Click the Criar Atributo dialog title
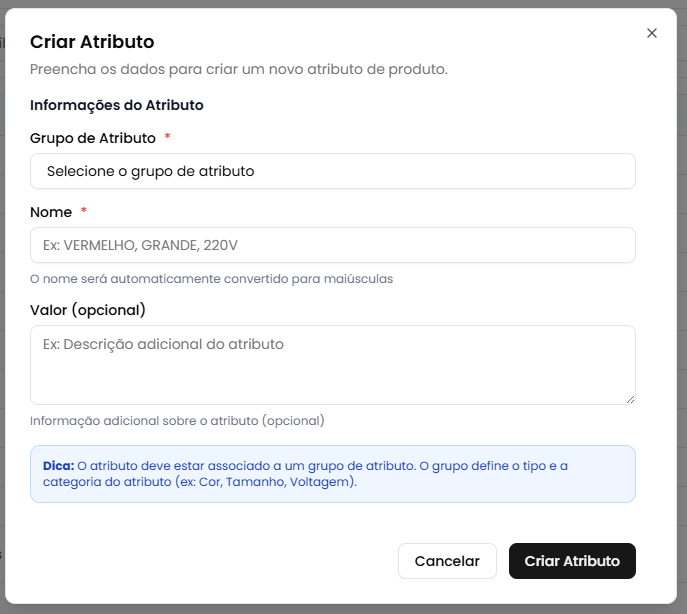687x614 pixels. 92,42
